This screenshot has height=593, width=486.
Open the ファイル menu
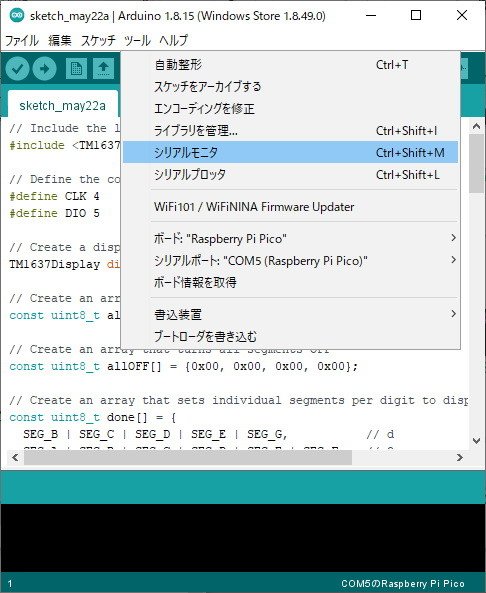click(22, 40)
